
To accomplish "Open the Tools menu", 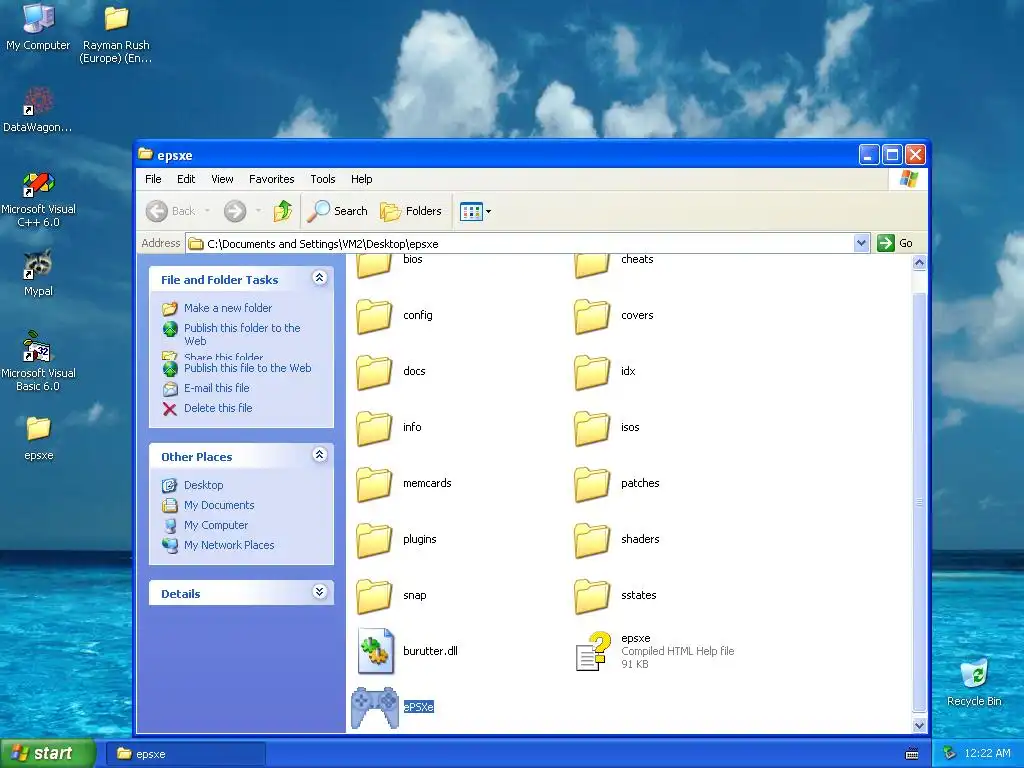I will [x=323, y=179].
